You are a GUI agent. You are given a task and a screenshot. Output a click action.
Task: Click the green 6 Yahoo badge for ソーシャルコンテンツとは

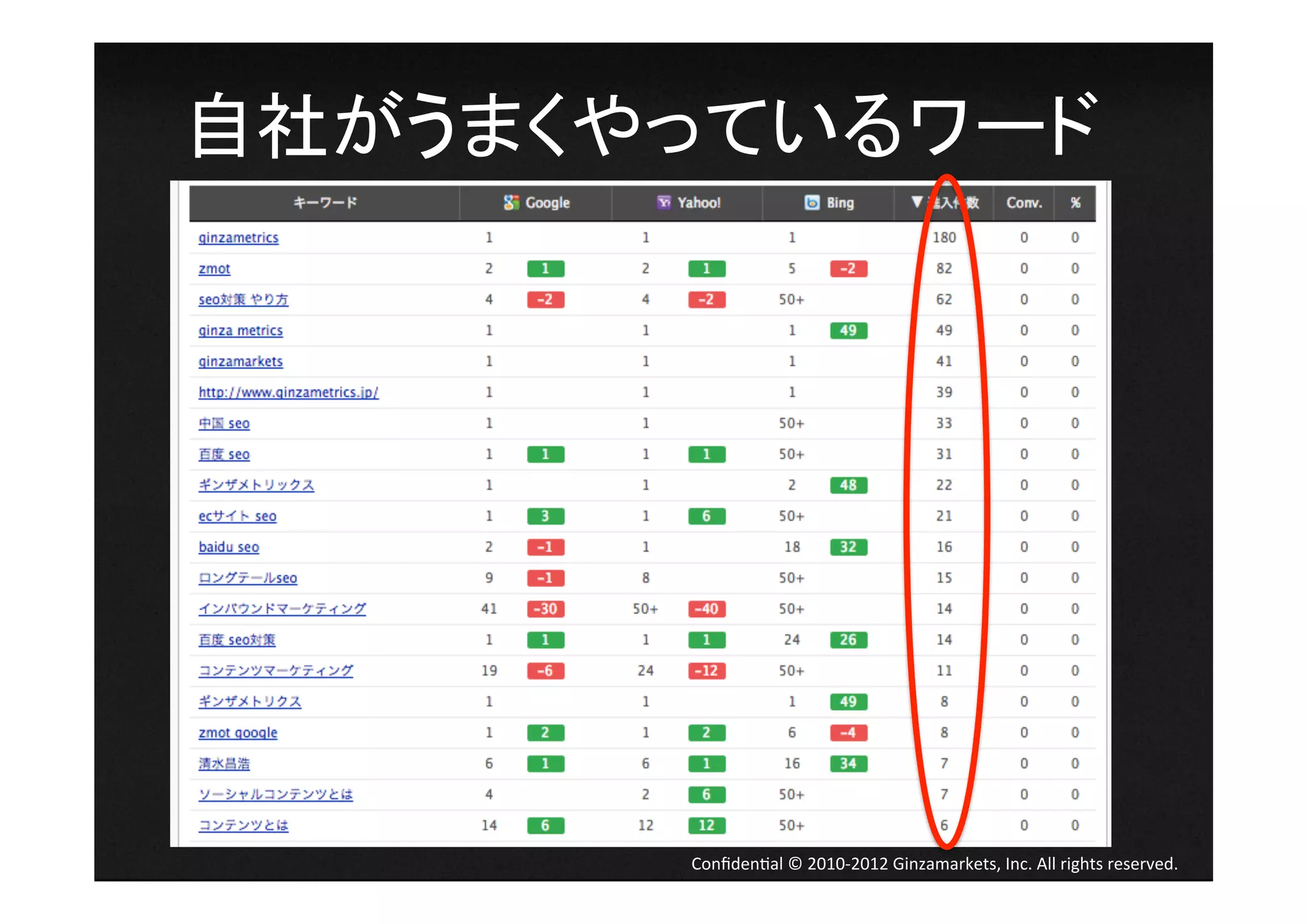pyautogui.click(x=706, y=795)
